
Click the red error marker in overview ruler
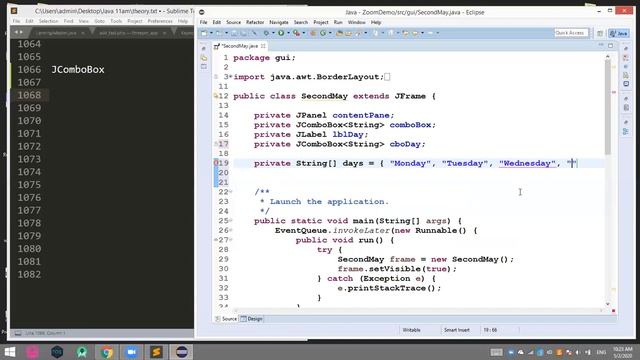(x=613, y=92)
